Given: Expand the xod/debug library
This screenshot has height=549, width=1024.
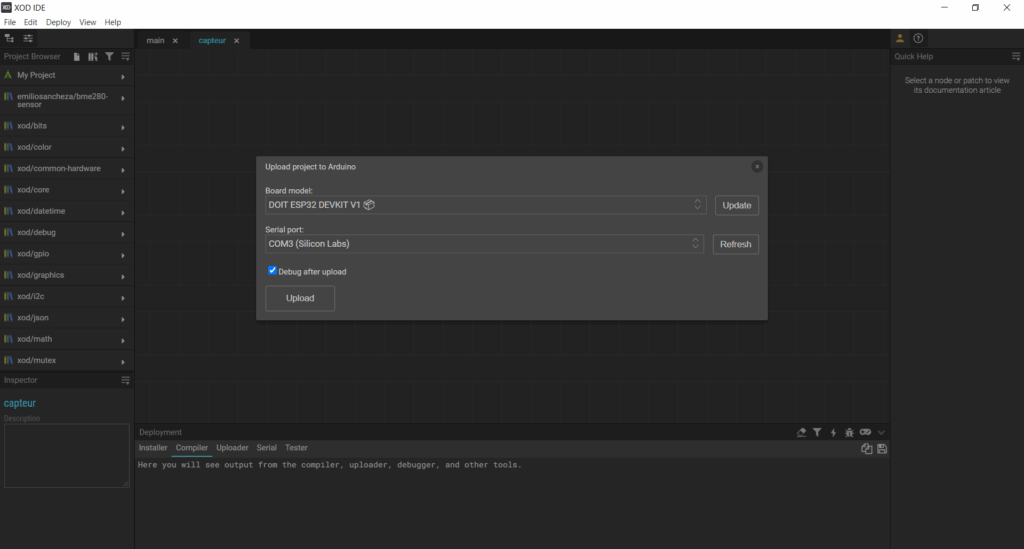Looking at the screenshot, I should click(x=123, y=234).
